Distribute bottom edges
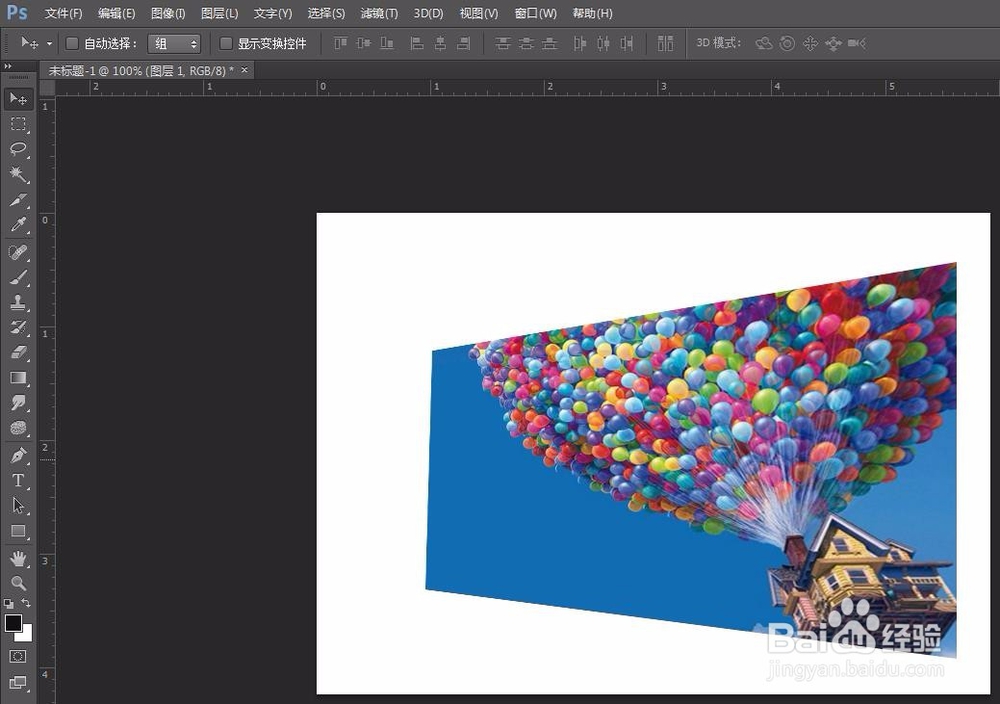1000x704 pixels. [549, 43]
